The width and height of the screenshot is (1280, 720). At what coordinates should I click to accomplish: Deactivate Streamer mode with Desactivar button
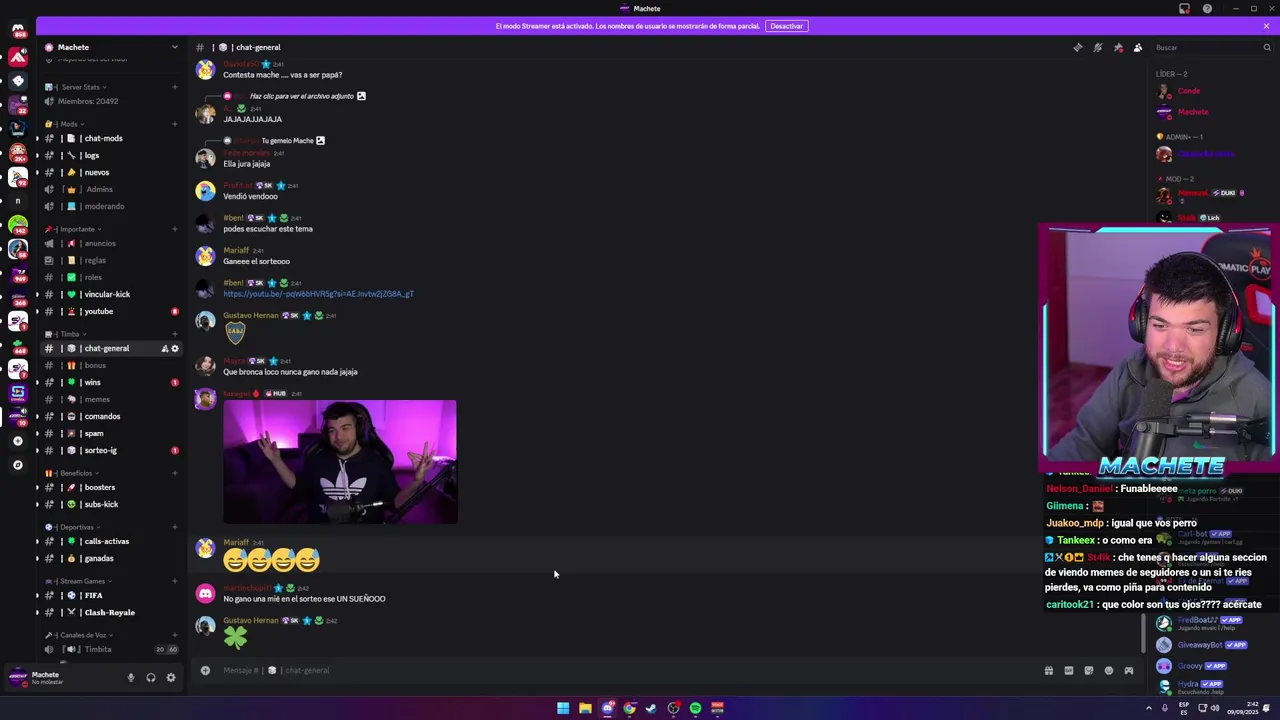click(786, 26)
